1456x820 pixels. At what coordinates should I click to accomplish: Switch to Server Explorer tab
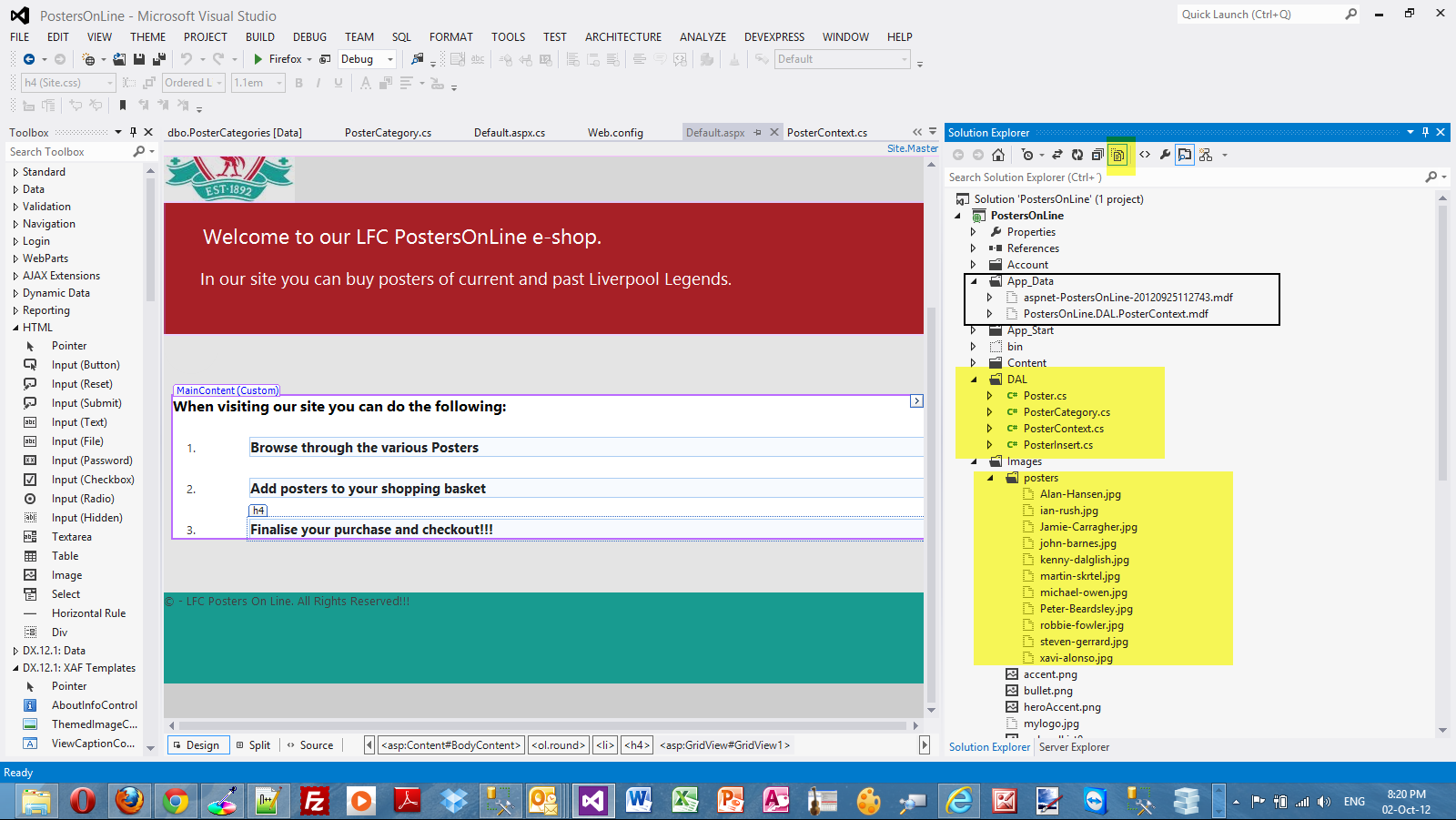point(1074,747)
